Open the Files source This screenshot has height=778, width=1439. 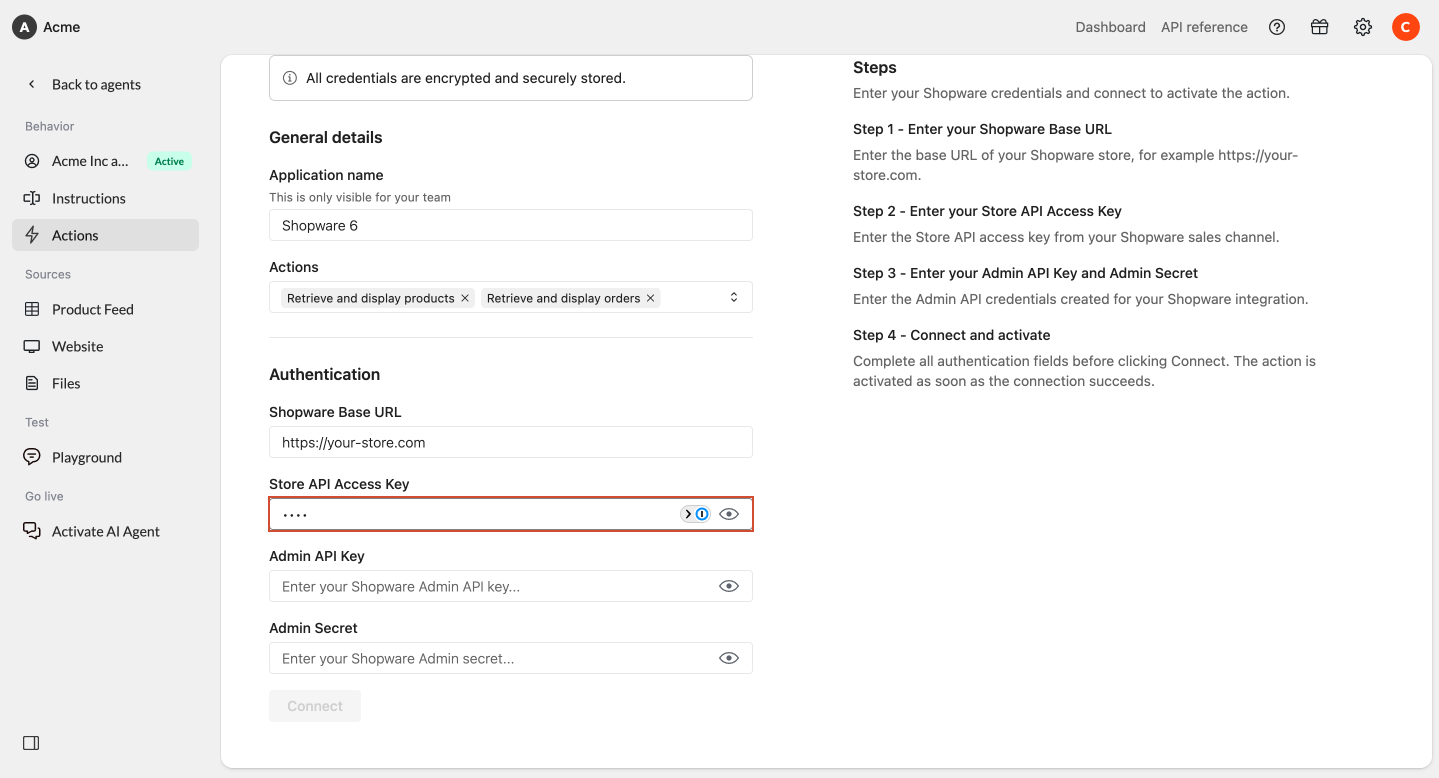[x=106, y=383]
